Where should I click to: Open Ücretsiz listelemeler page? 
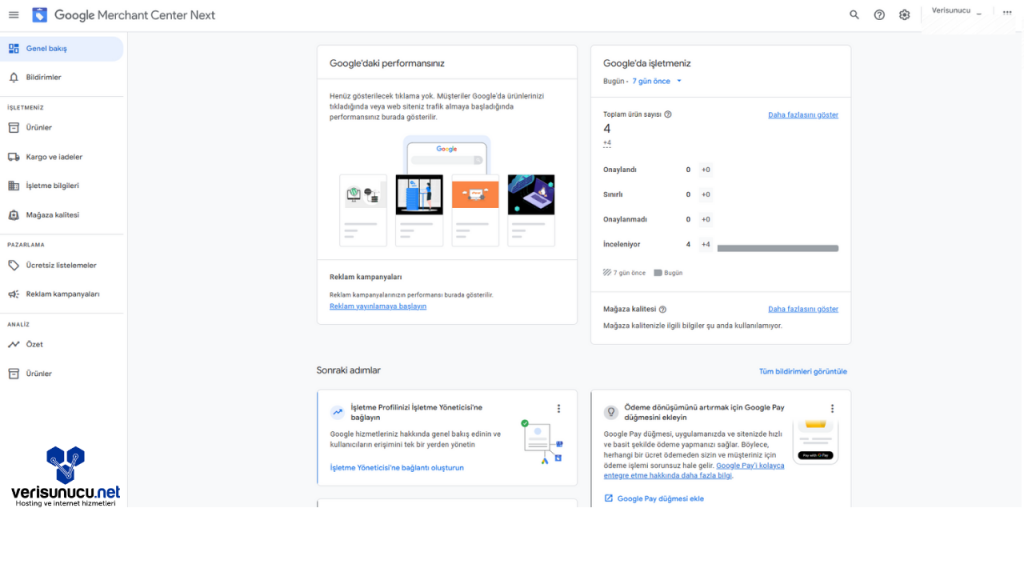coord(61,265)
